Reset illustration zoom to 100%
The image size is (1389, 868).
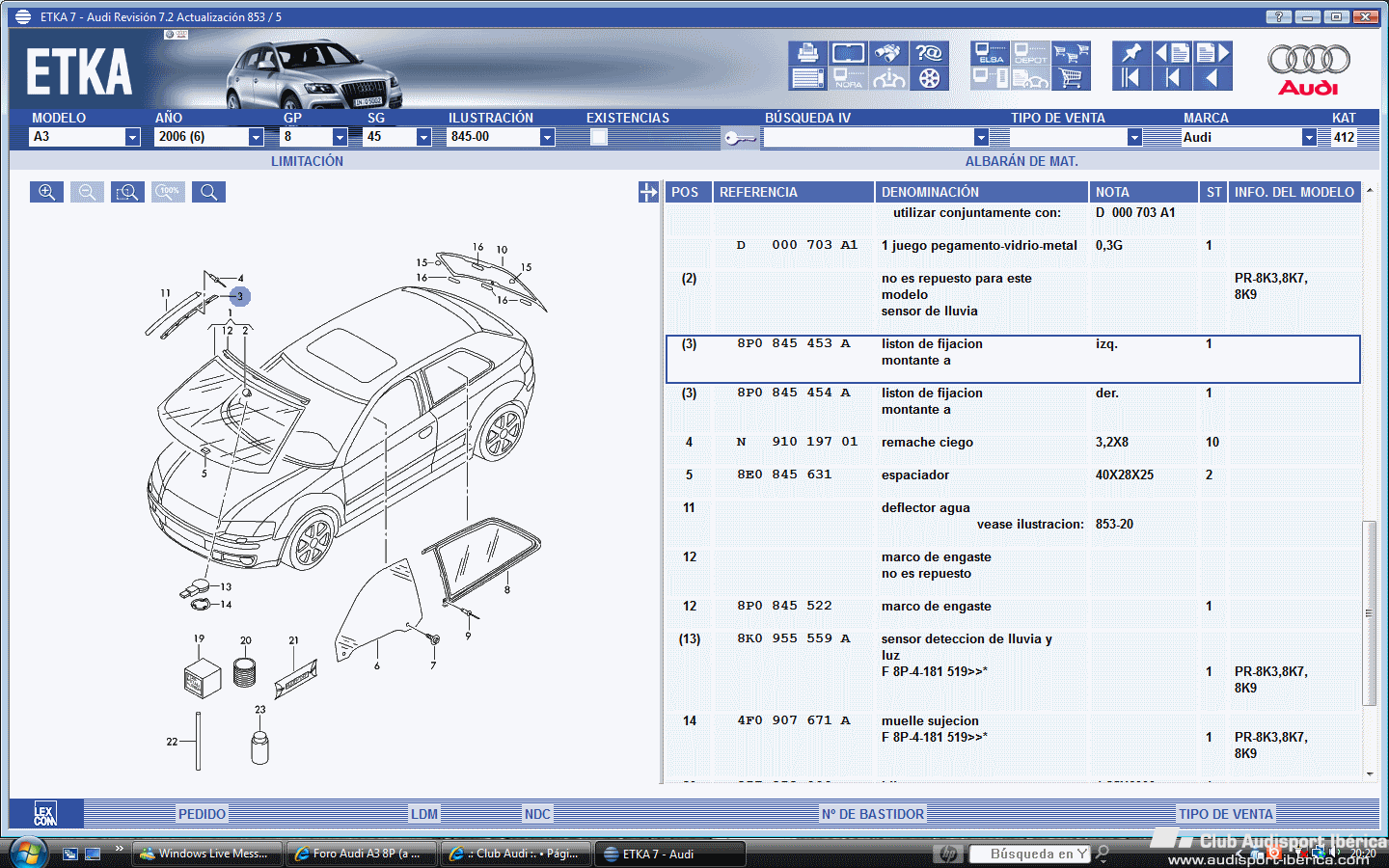[x=168, y=192]
